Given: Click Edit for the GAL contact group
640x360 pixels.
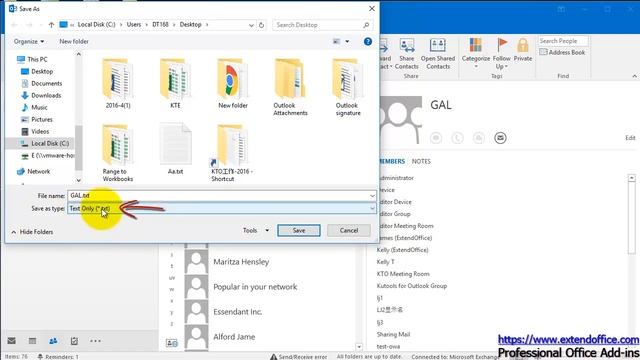Looking at the screenshot, I should pyautogui.click(x=630, y=138).
